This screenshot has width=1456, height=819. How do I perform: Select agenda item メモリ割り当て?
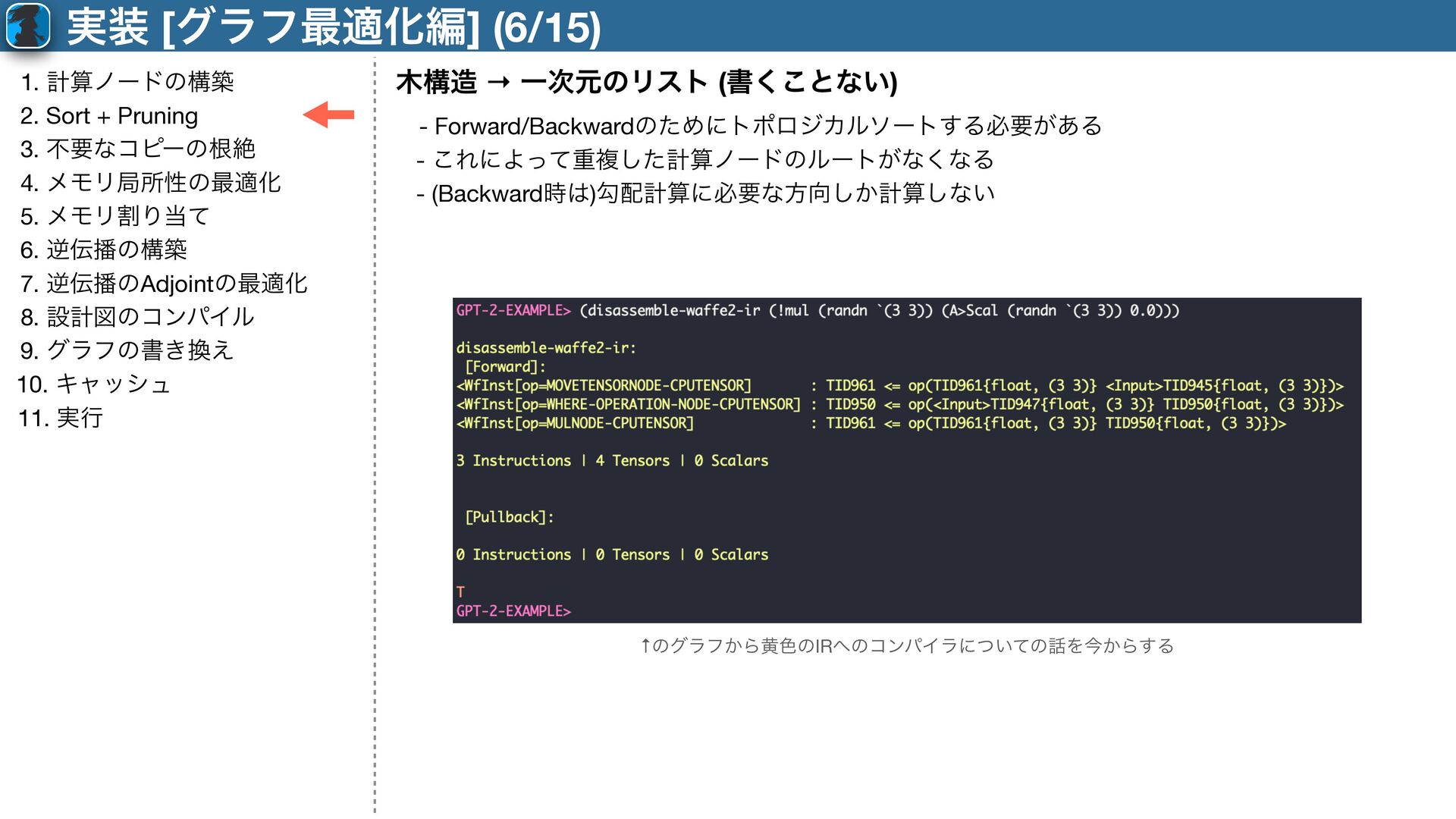coord(115,216)
